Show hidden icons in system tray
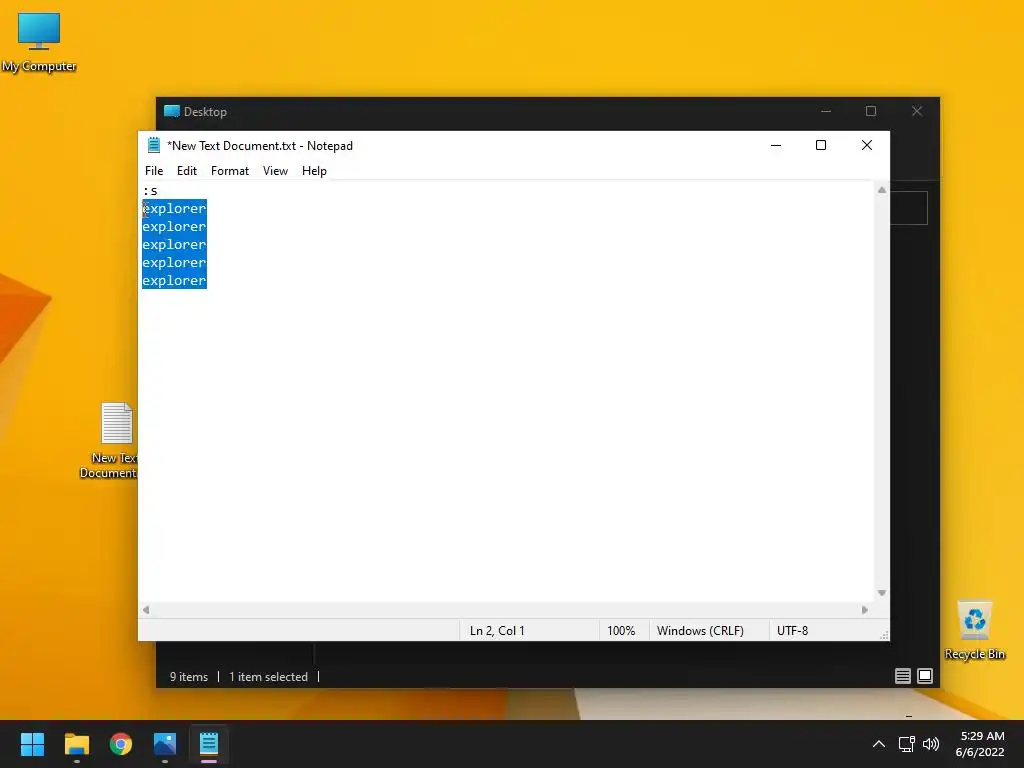The width and height of the screenshot is (1024, 768). pyautogui.click(x=879, y=744)
